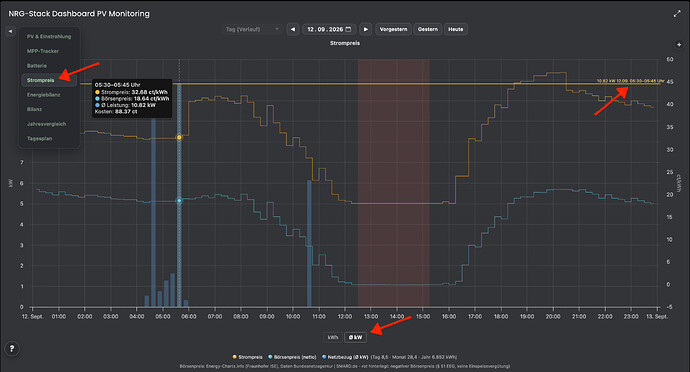The height and width of the screenshot is (372, 690).
Task: Click the NRG-Stack Dashboard PV Monitoring title
Action: [x=79, y=14]
